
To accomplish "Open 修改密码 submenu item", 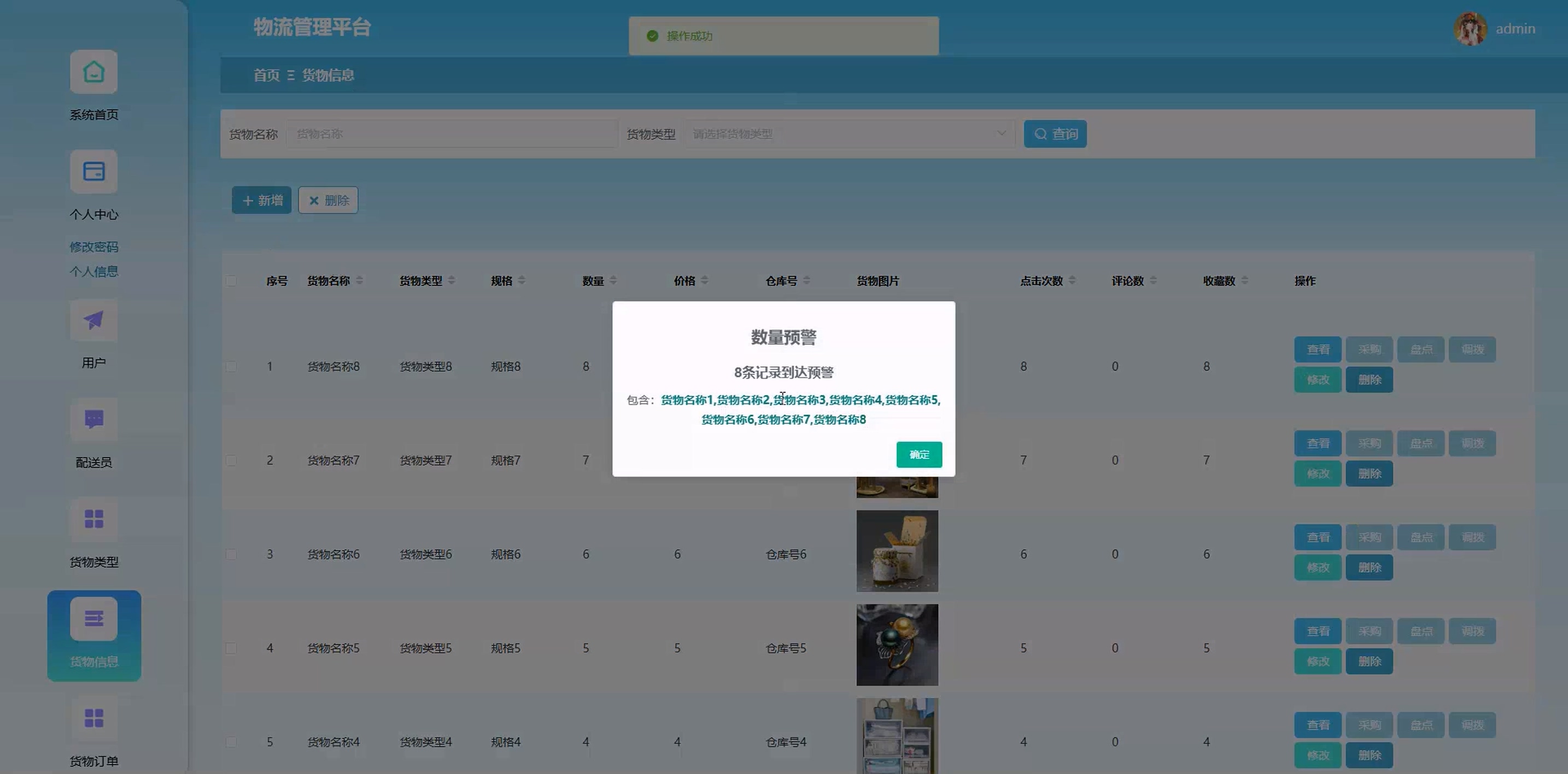I will (x=93, y=247).
